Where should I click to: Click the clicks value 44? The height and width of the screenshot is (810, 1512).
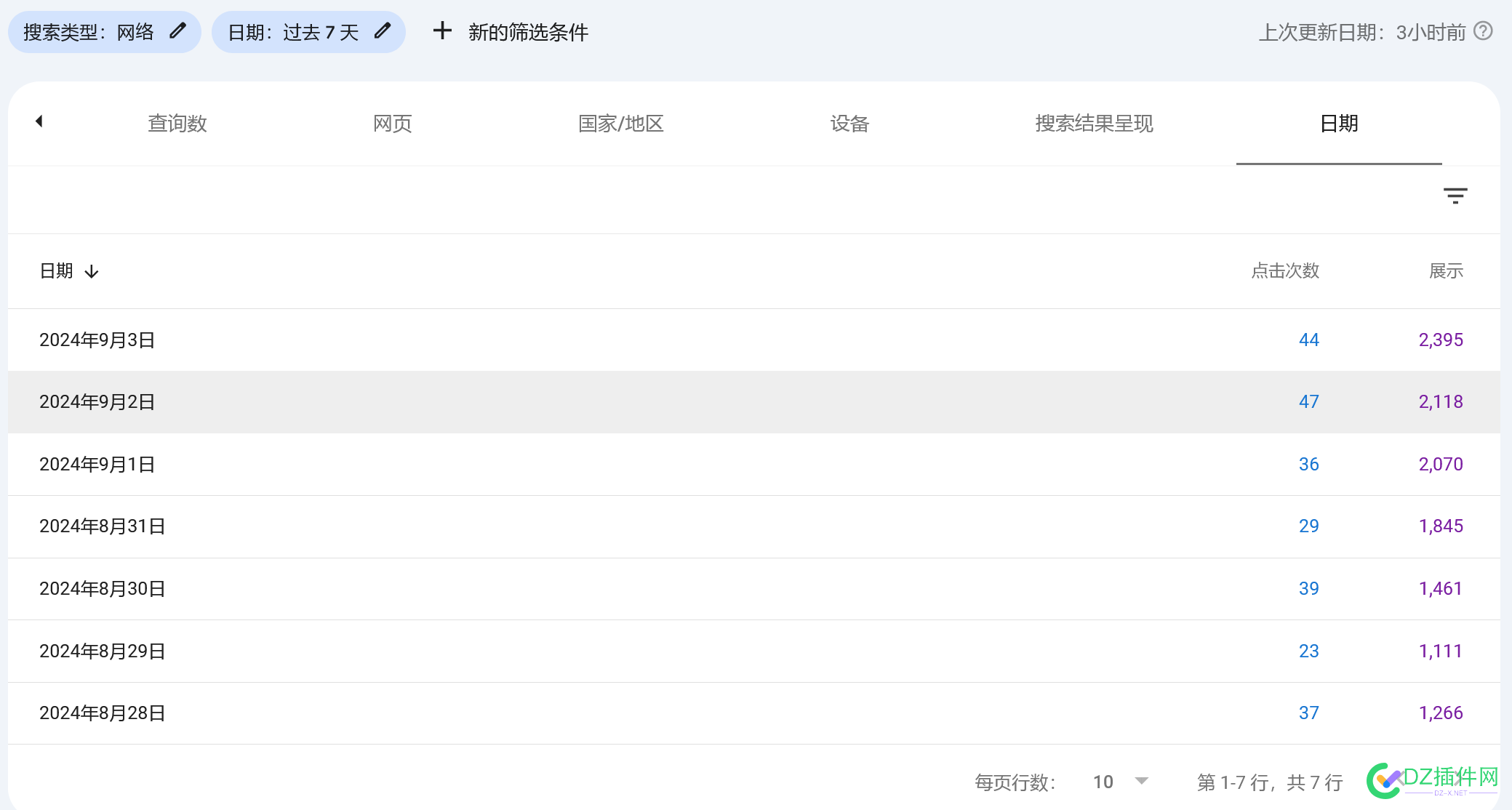[1309, 340]
